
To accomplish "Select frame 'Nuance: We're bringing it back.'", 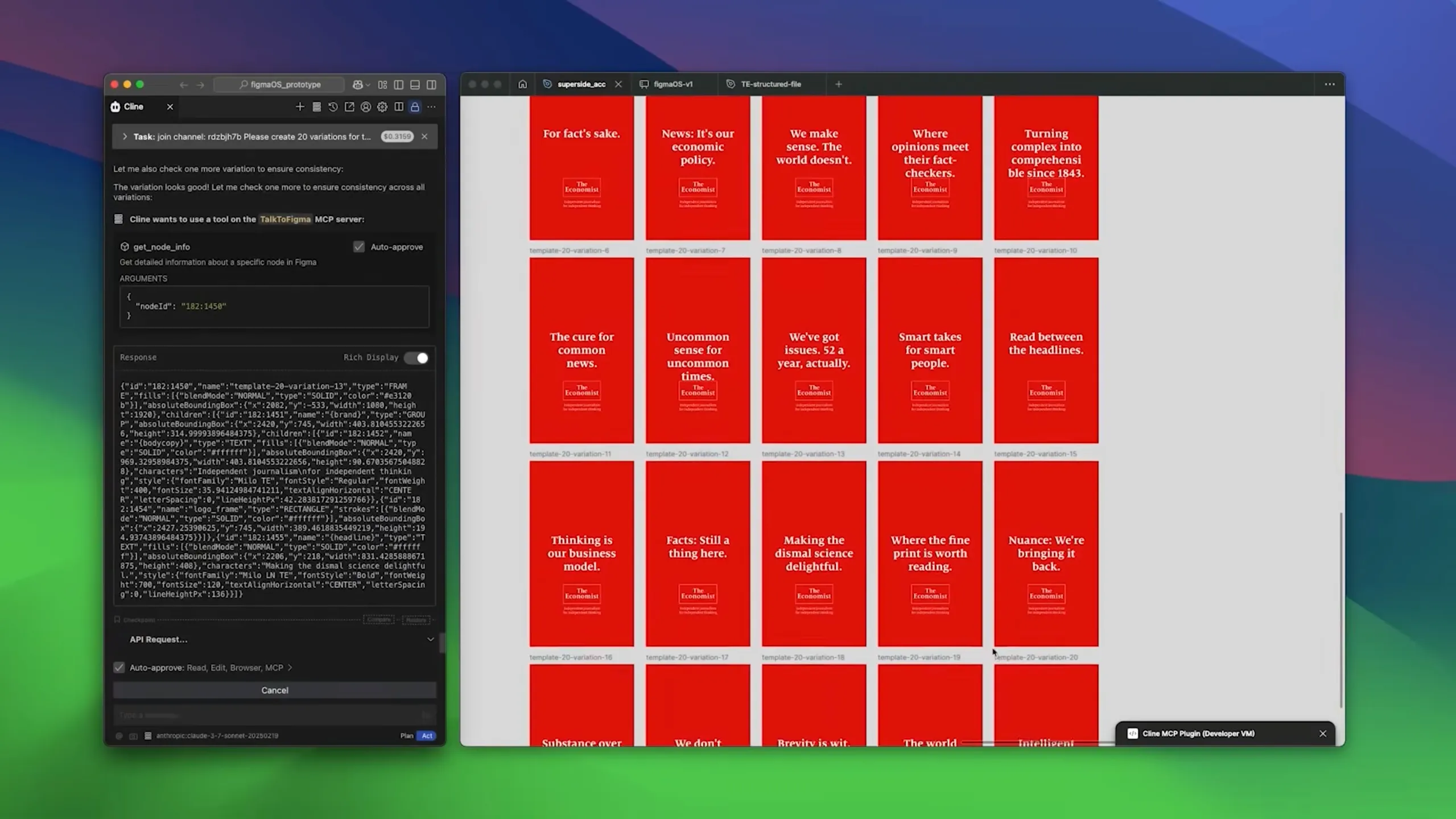I will coord(1046,553).
